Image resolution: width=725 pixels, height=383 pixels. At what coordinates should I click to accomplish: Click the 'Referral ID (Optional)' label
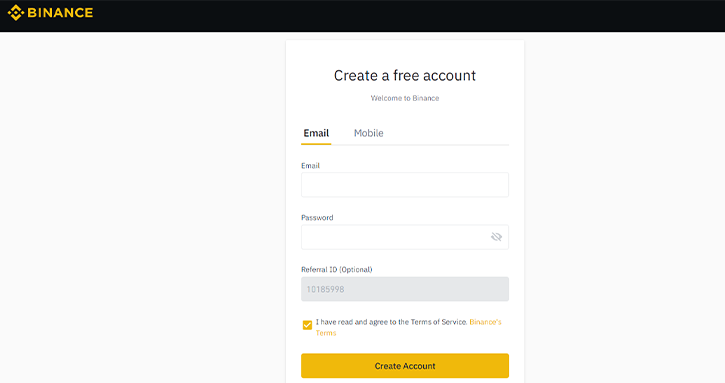pyautogui.click(x=337, y=269)
